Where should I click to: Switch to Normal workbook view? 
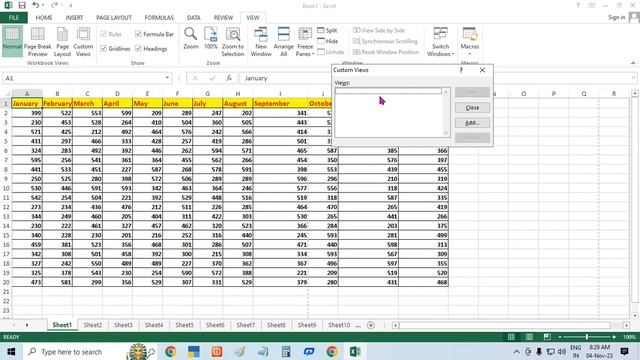12,41
